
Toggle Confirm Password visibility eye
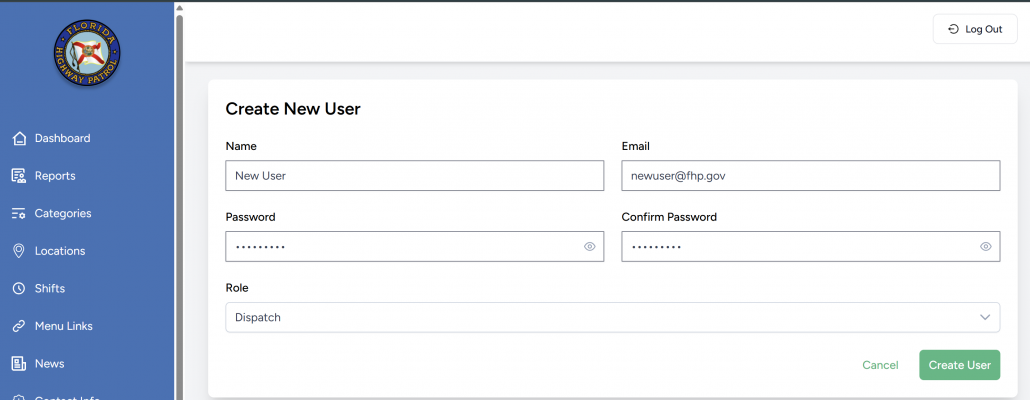click(985, 246)
